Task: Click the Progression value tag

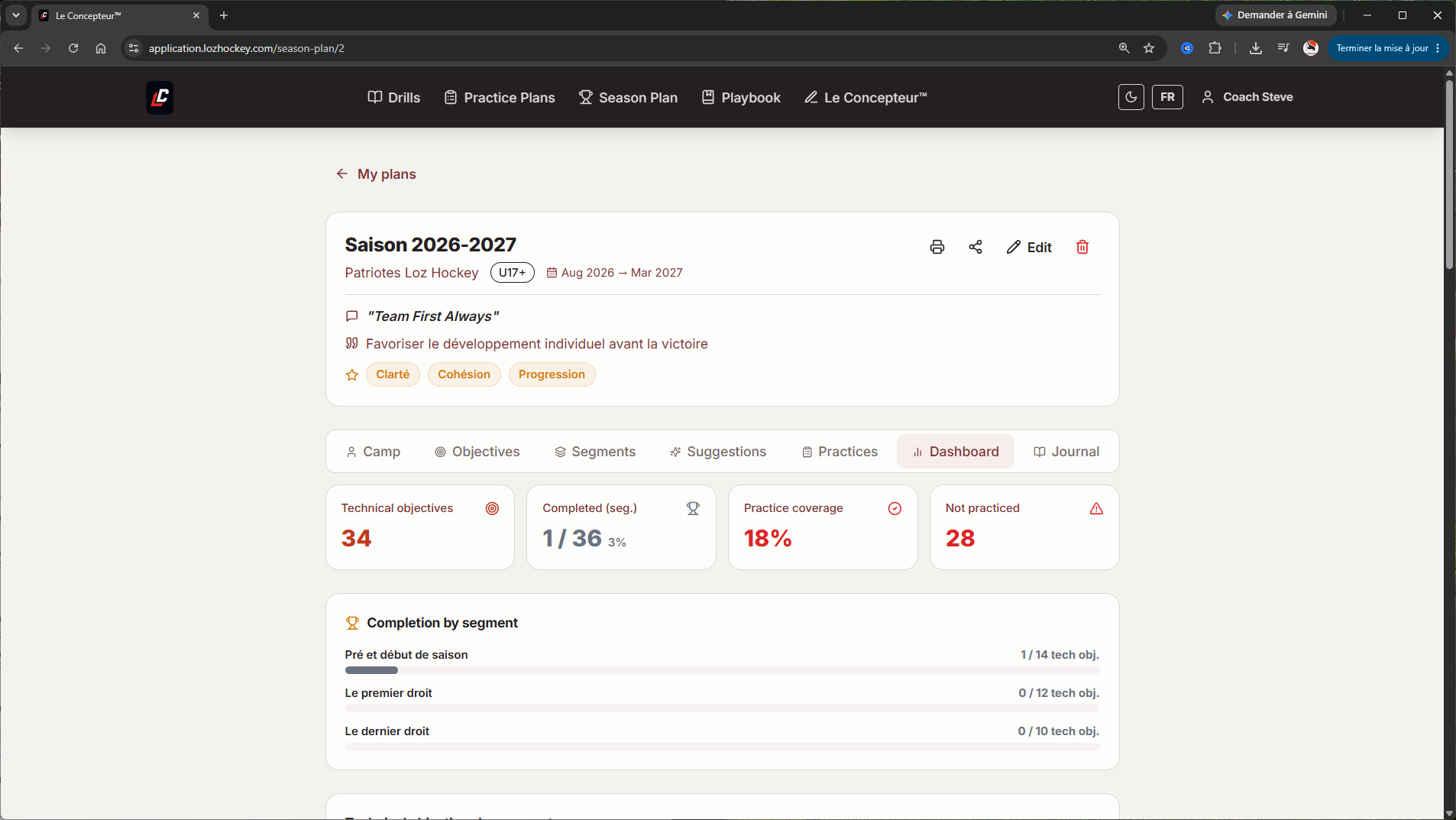Action: pos(552,374)
